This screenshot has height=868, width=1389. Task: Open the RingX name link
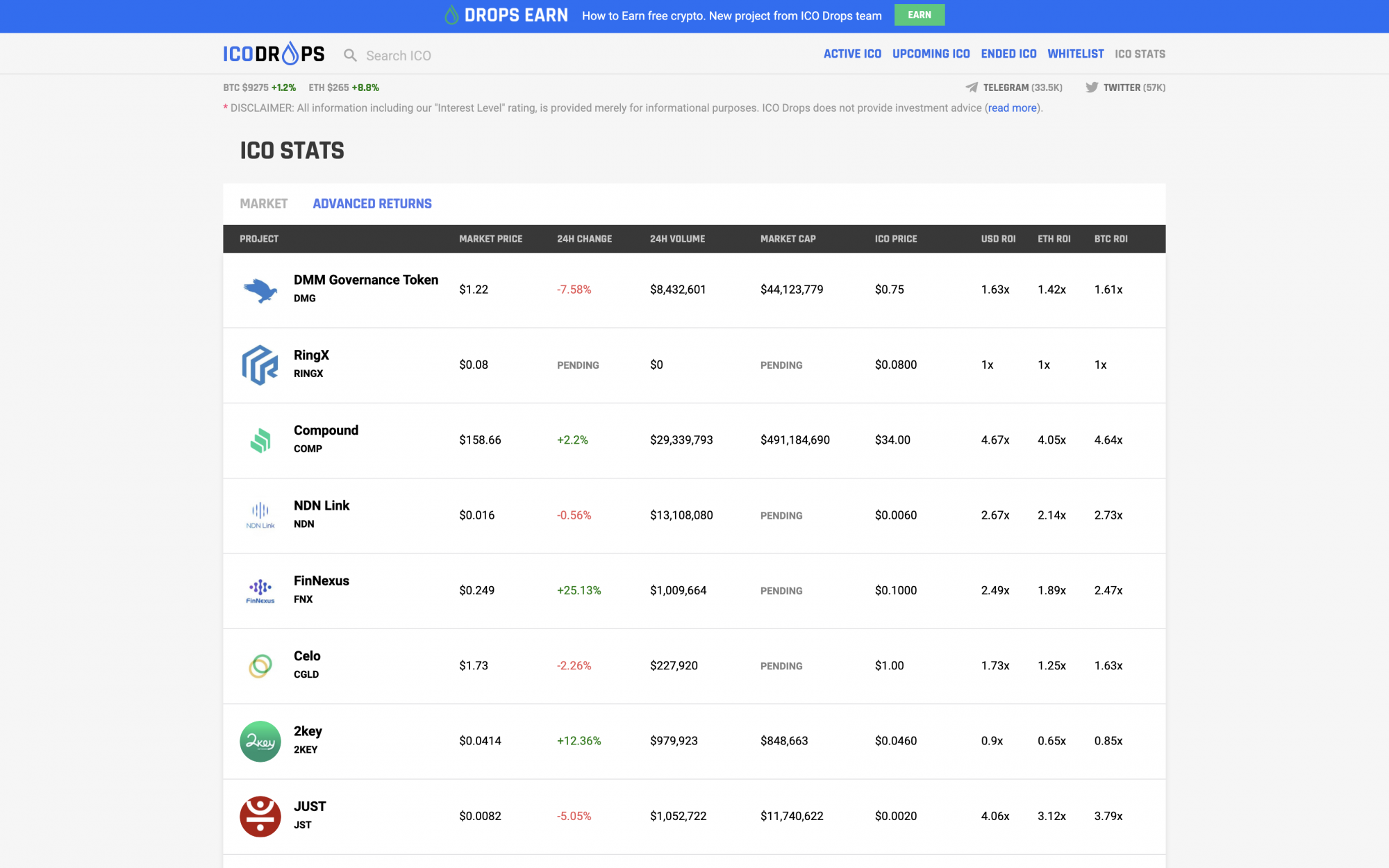[x=311, y=355]
